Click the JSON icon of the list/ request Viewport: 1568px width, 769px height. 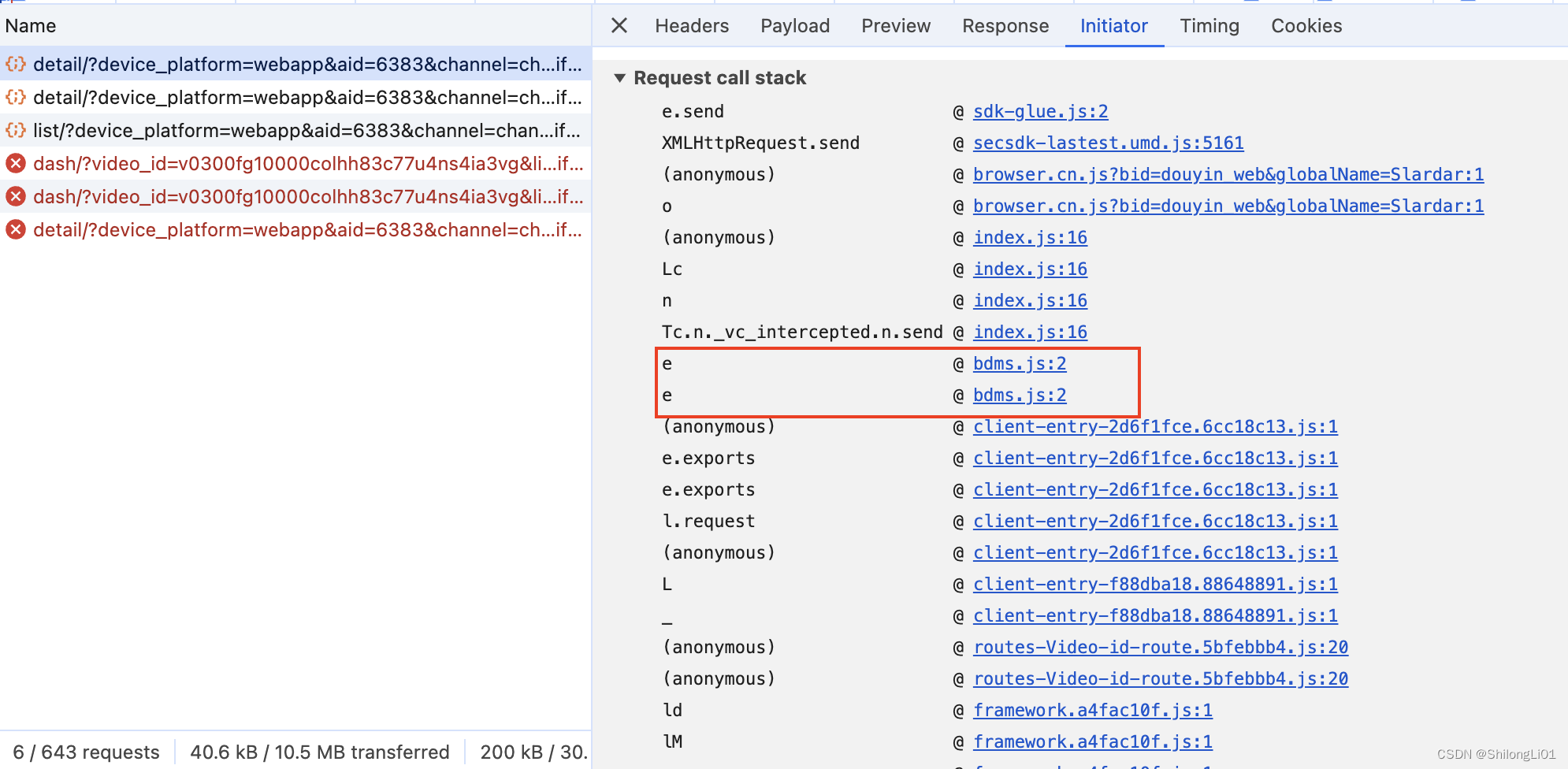tap(16, 130)
